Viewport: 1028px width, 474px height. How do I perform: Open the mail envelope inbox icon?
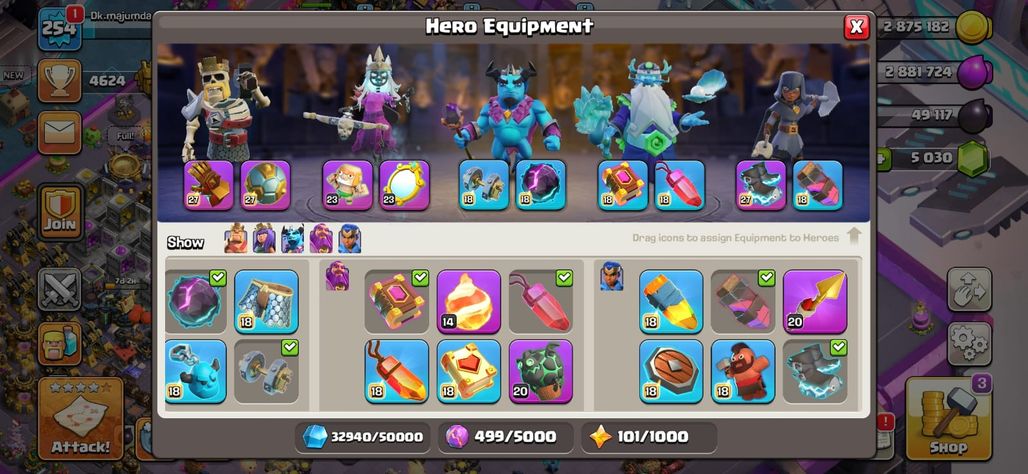(x=60, y=133)
